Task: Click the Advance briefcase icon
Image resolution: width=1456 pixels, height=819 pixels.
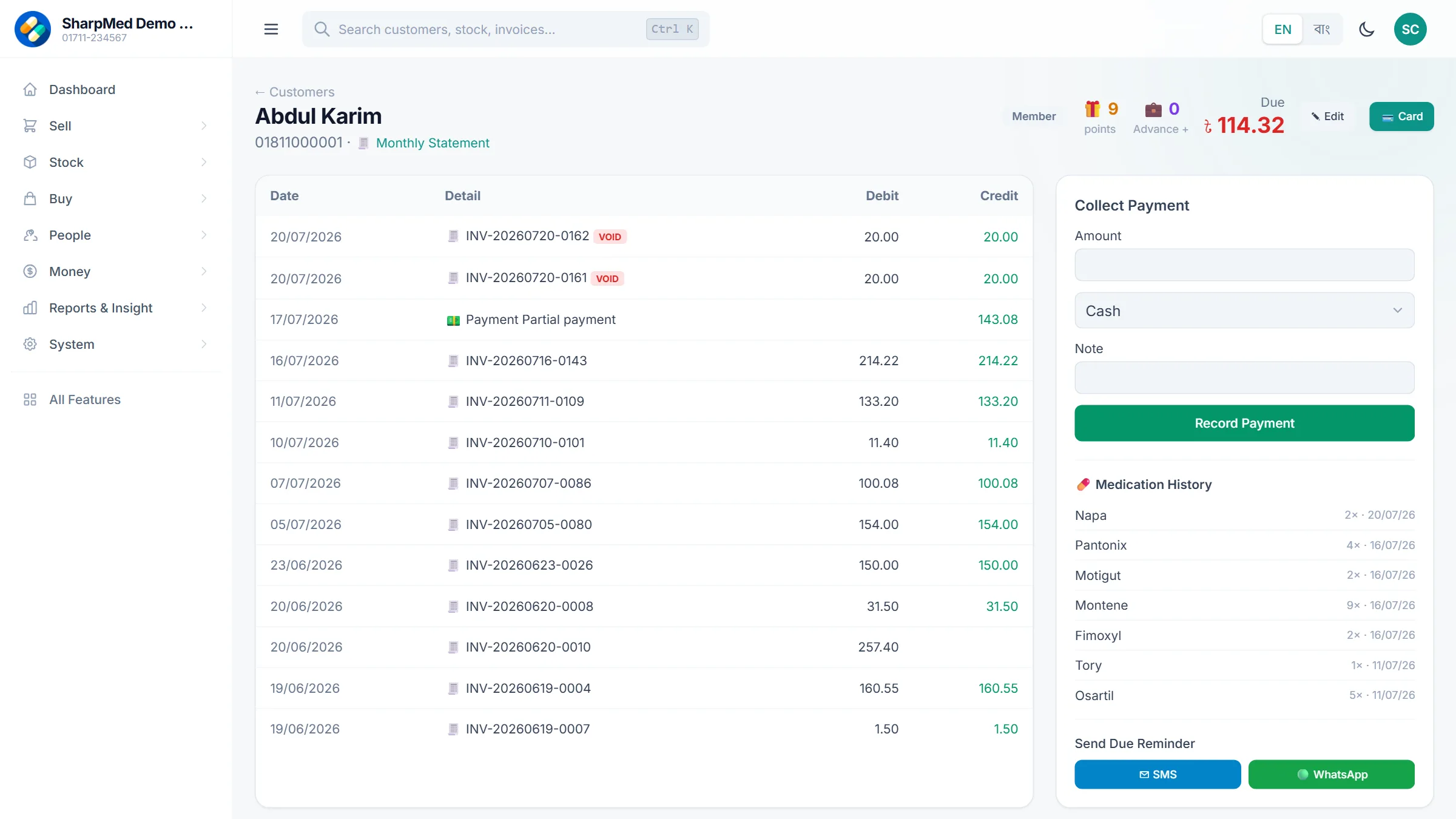Action: tap(1153, 109)
